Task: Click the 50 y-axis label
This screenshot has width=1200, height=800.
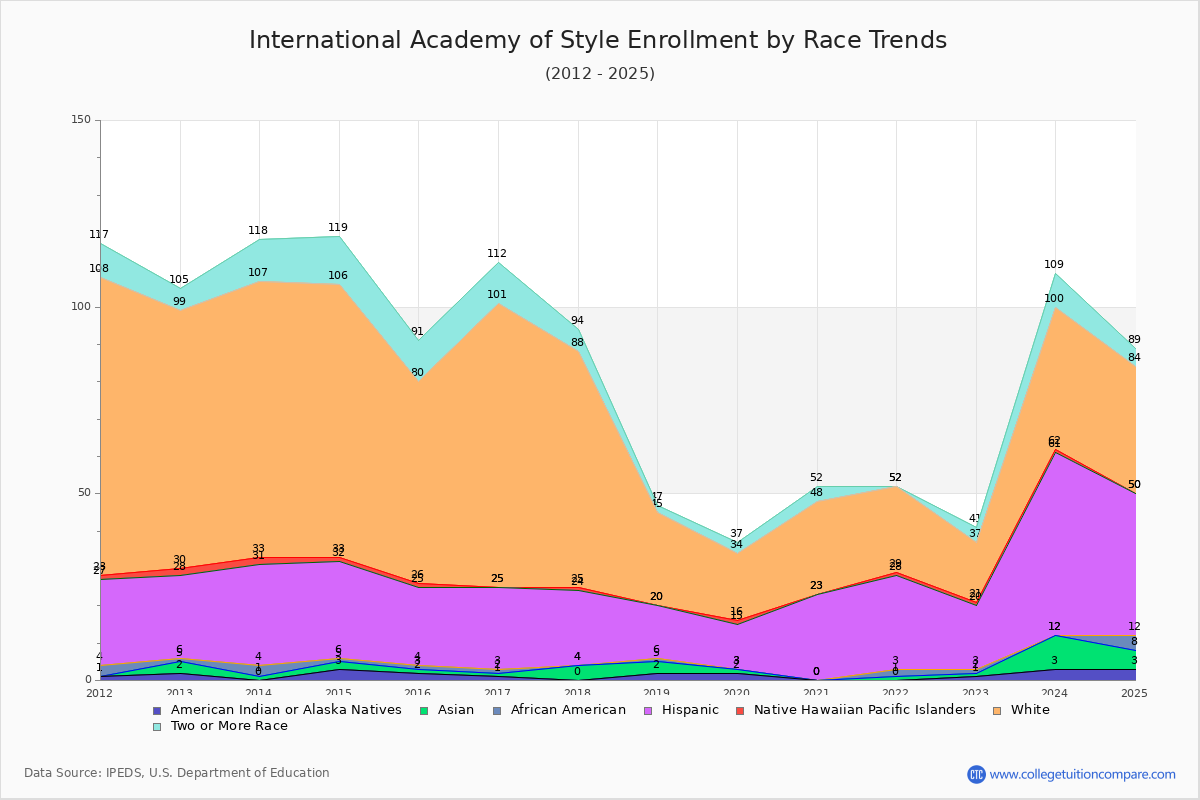Action: [x=84, y=493]
